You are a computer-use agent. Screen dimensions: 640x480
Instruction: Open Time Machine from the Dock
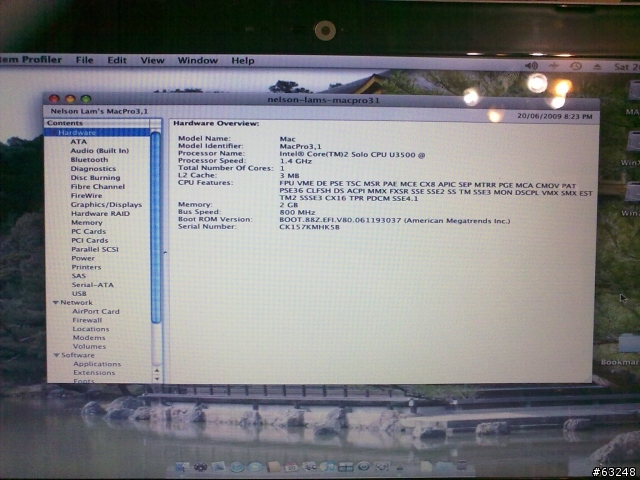tap(364, 467)
